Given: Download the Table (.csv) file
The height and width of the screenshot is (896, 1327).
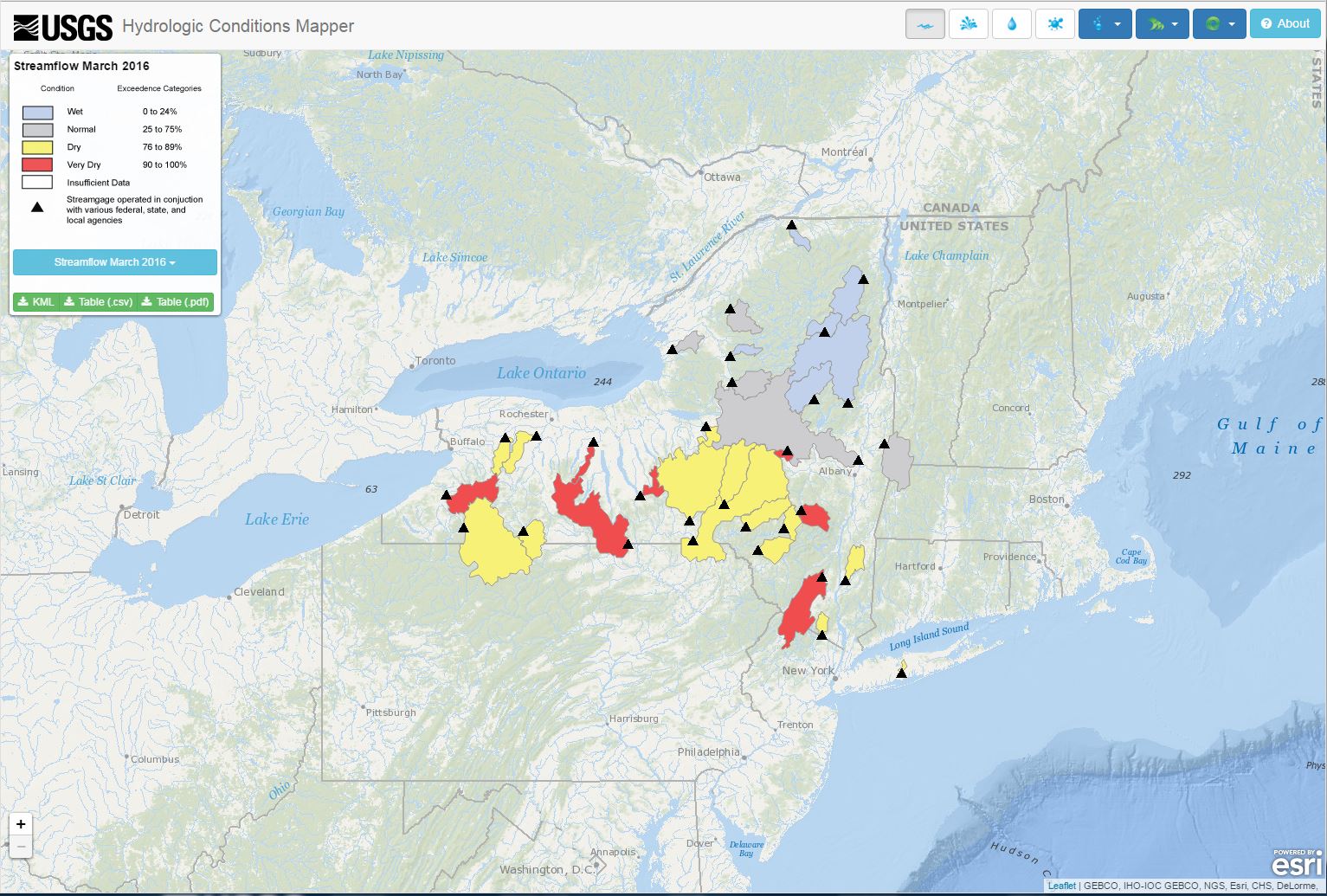Looking at the screenshot, I should pyautogui.click(x=99, y=302).
